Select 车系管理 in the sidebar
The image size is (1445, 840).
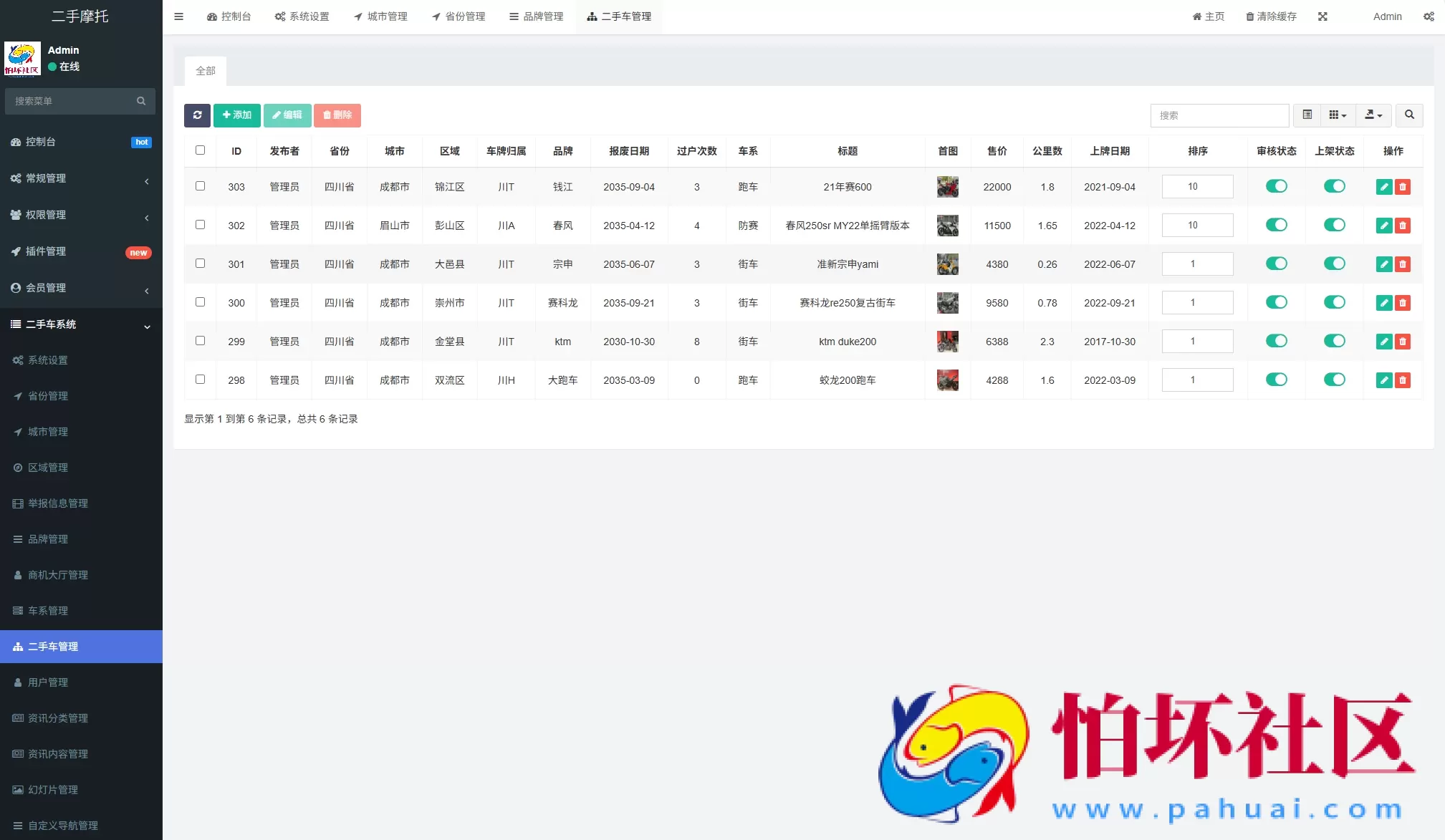coord(48,611)
